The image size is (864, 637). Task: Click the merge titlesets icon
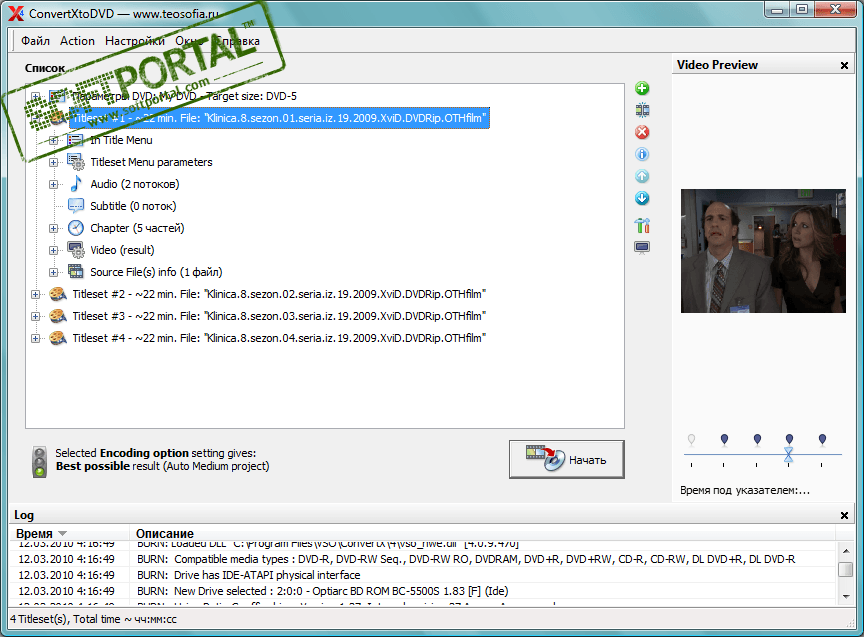(x=642, y=110)
